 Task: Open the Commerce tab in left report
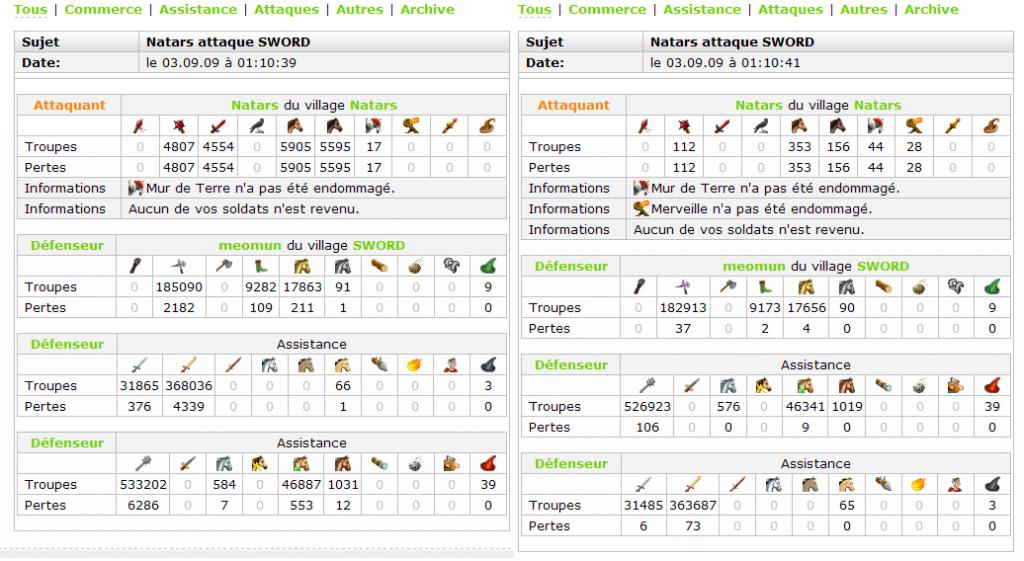[103, 10]
